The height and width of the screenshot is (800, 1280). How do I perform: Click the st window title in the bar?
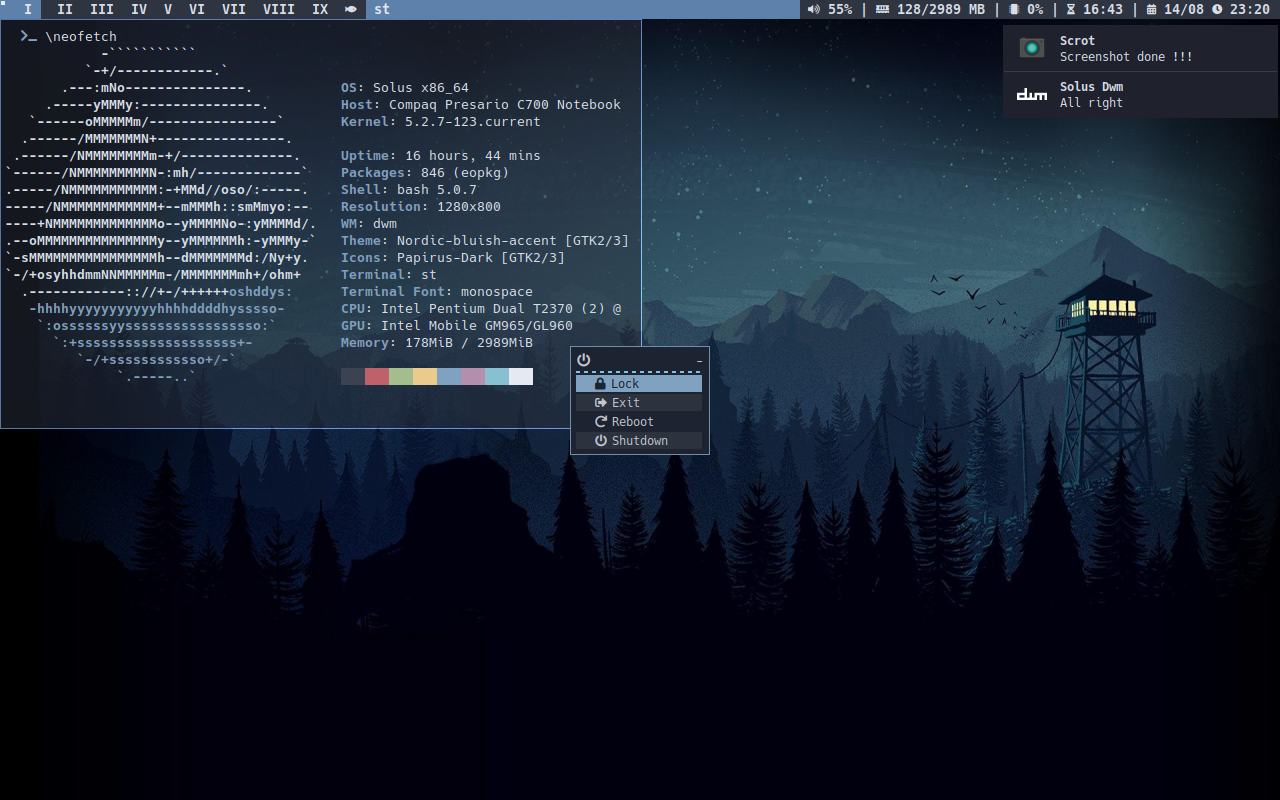coord(381,10)
